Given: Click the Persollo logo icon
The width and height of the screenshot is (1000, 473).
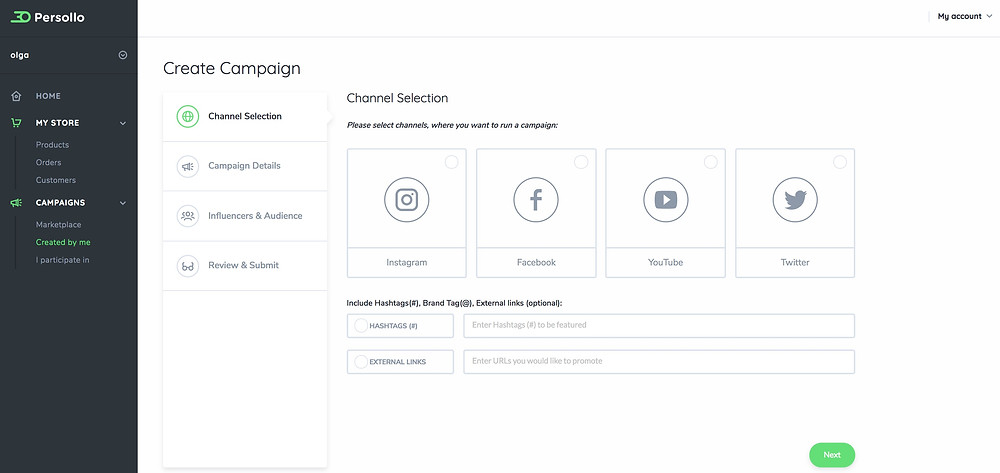Looking at the screenshot, I should click(x=20, y=17).
